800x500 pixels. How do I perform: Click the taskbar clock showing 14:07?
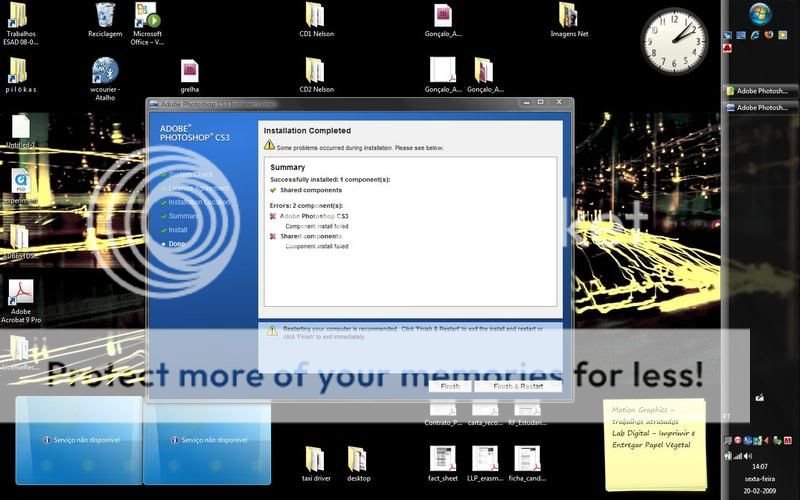click(x=761, y=466)
